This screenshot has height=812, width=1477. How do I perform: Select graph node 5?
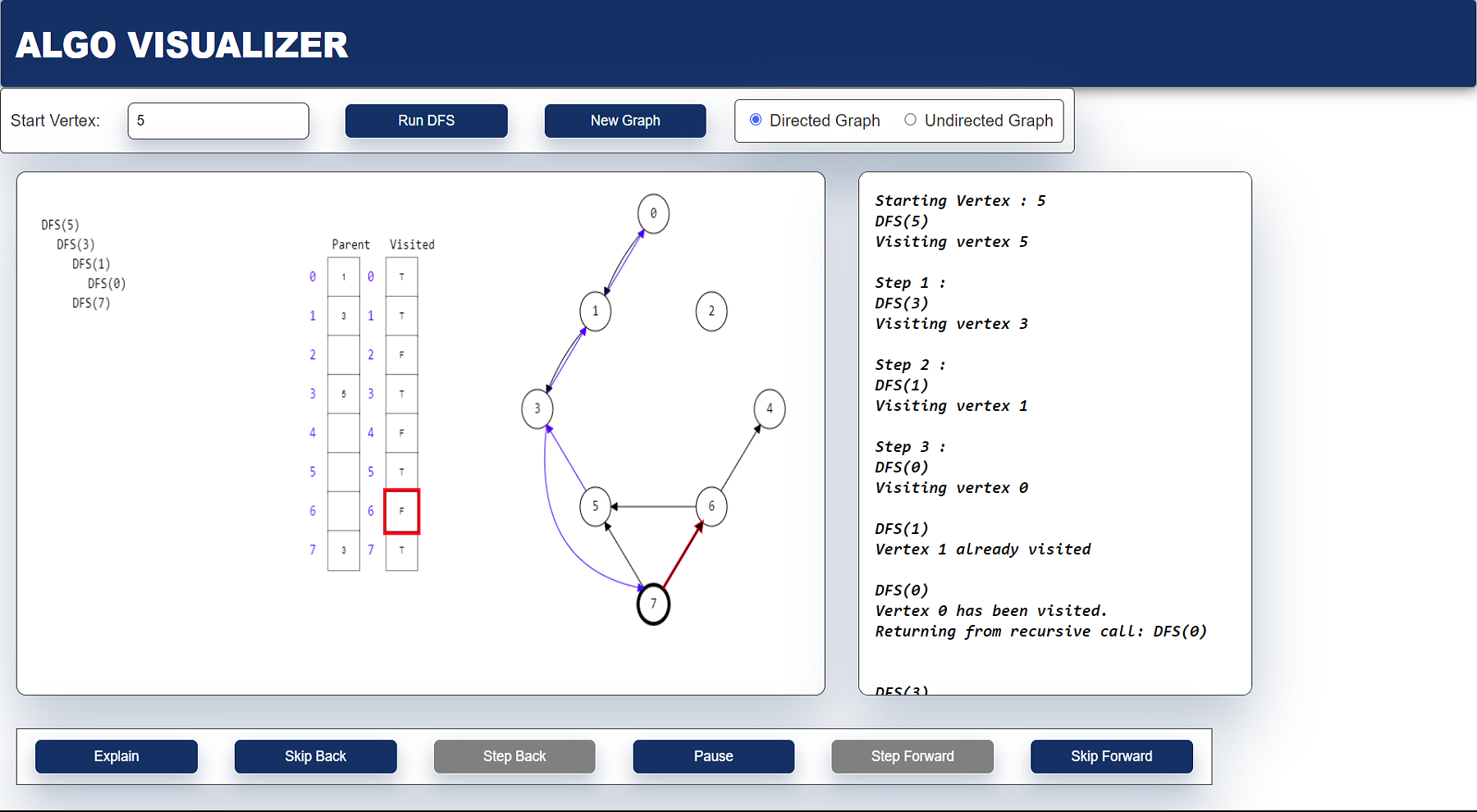click(595, 506)
